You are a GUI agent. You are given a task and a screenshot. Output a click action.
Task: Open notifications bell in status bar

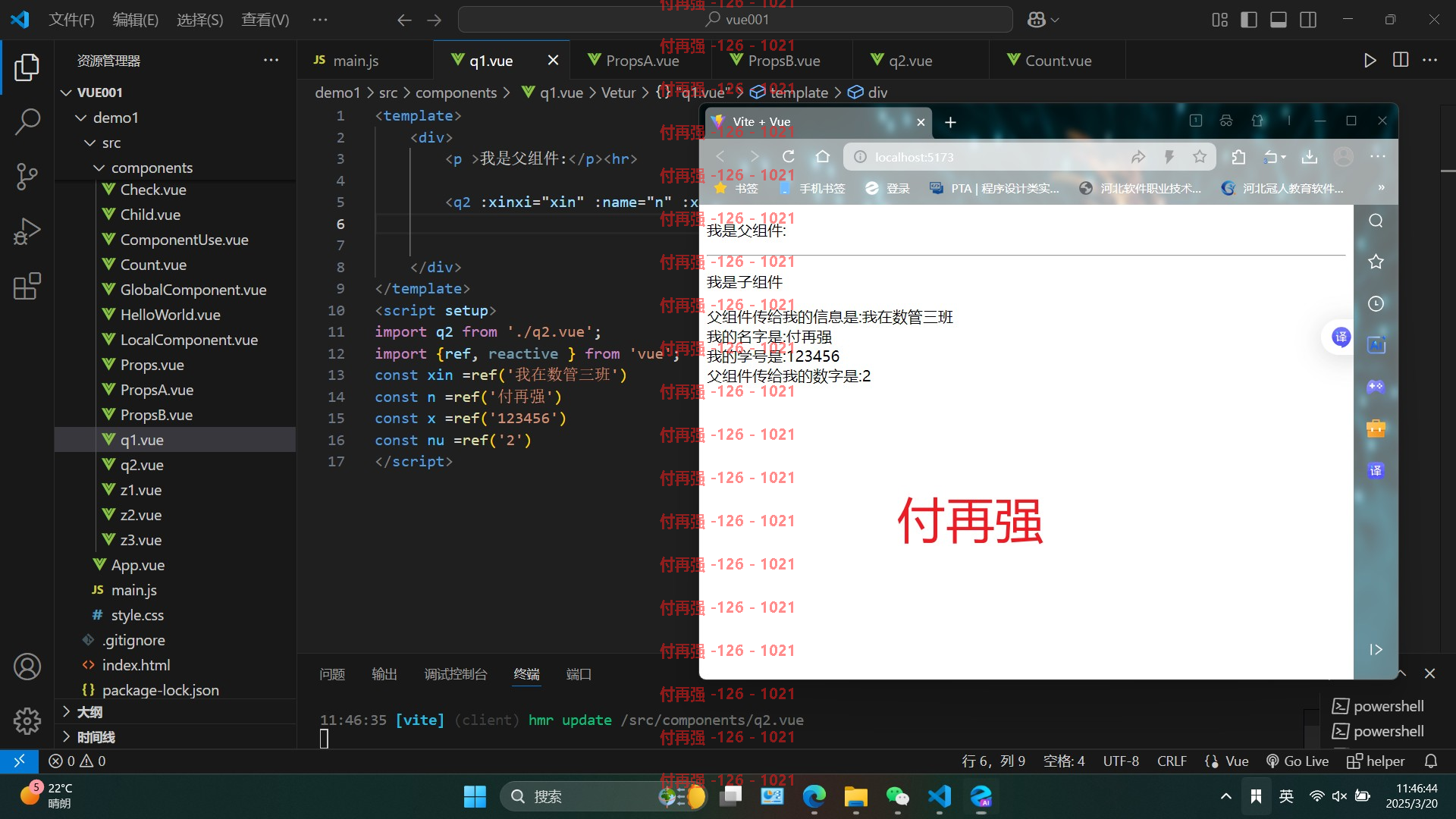pyautogui.click(x=1431, y=761)
